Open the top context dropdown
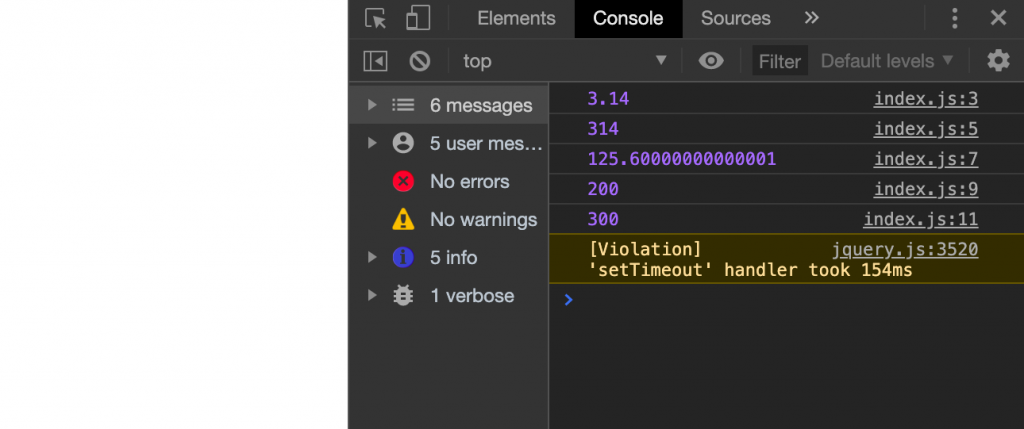 [x=564, y=61]
